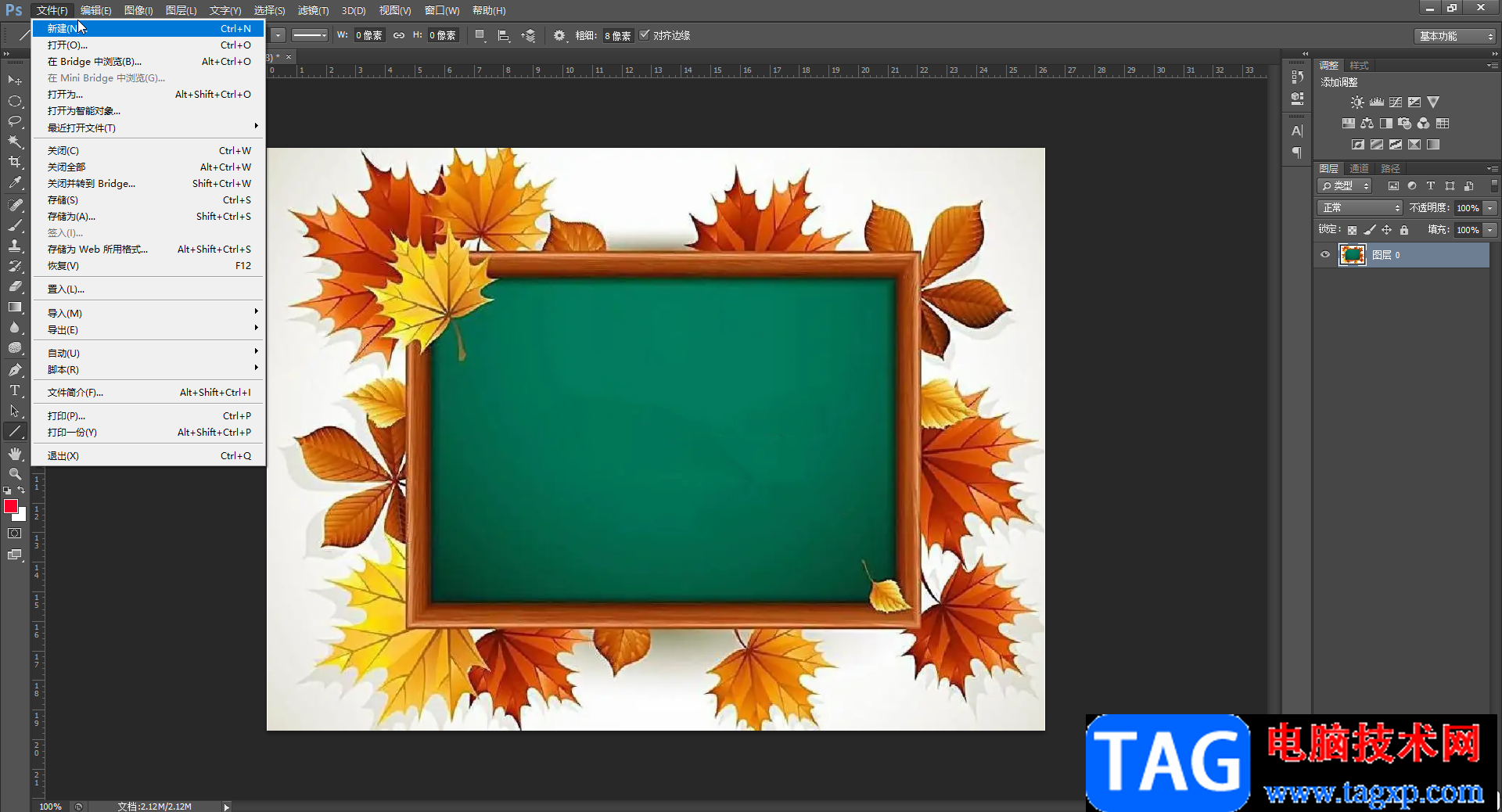Toggle lock transparent pixels
Image resolution: width=1502 pixels, height=812 pixels.
(x=1352, y=230)
